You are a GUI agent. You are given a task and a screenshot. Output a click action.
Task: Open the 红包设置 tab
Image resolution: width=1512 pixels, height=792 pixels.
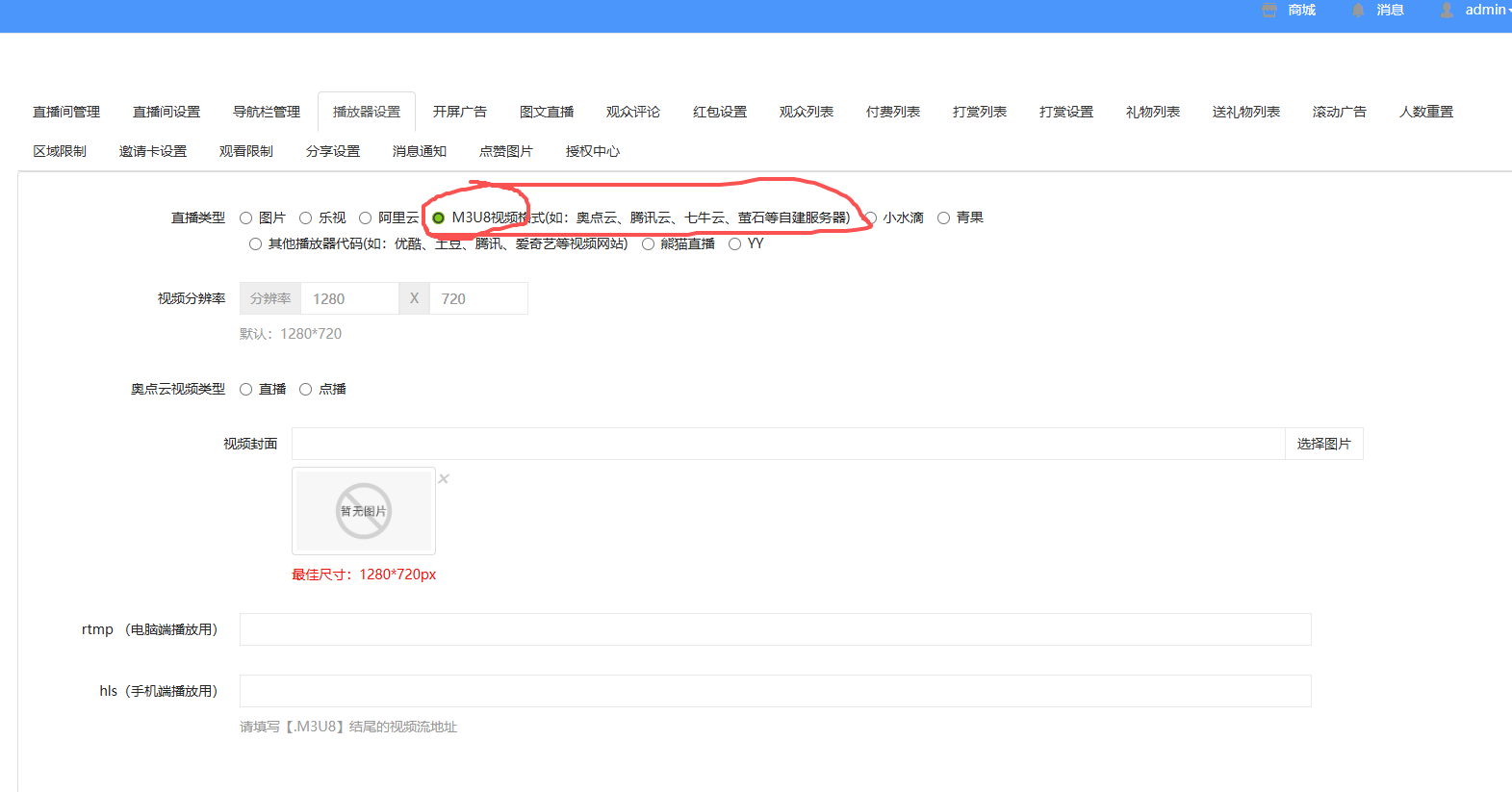(x=720, y=113)
